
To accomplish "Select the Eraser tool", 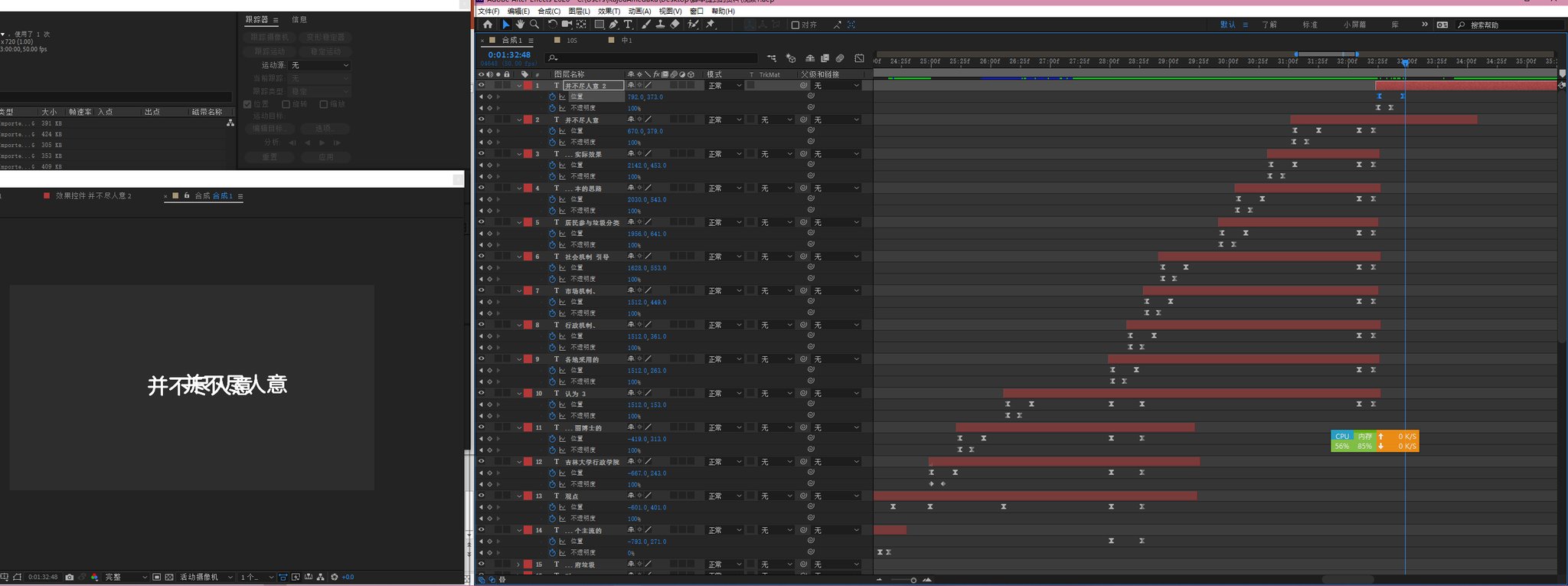I will pyautogui.click(x=675, y=25).
